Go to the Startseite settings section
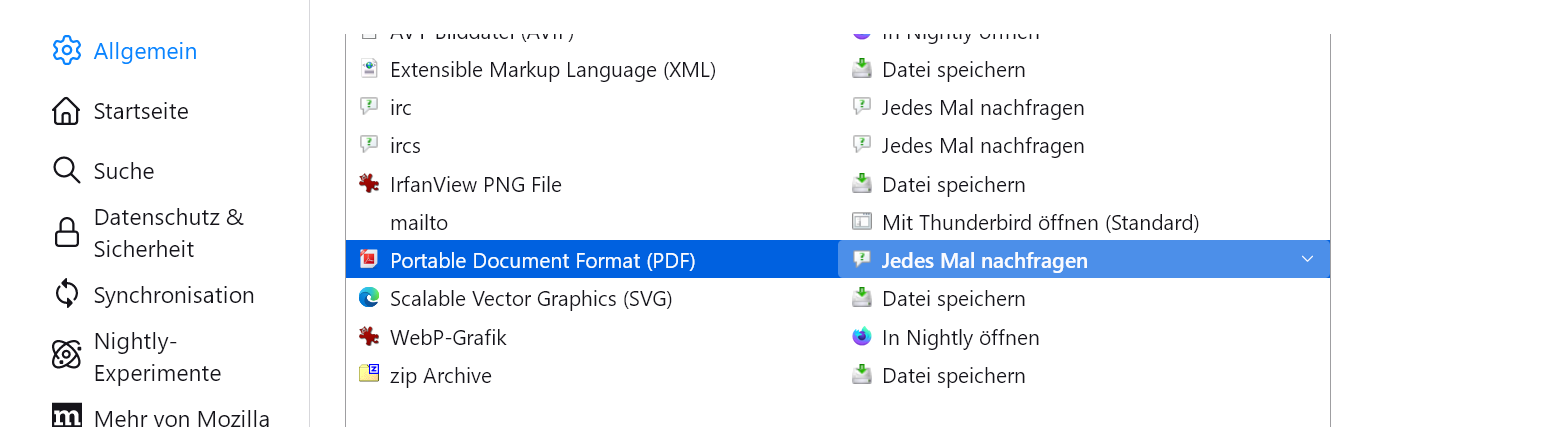Screen dimensions: 1559x427 pyautogui.click(x=141, y=111)
